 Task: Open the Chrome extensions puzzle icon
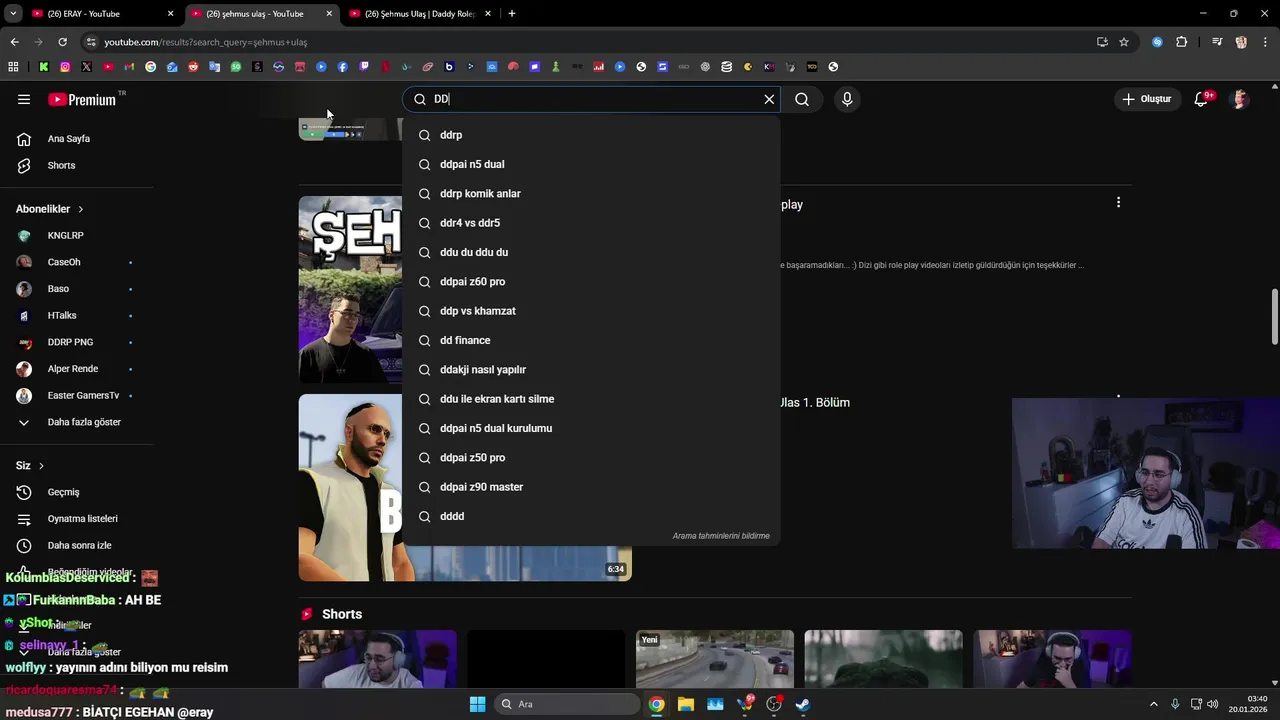tap(1181, 42)
